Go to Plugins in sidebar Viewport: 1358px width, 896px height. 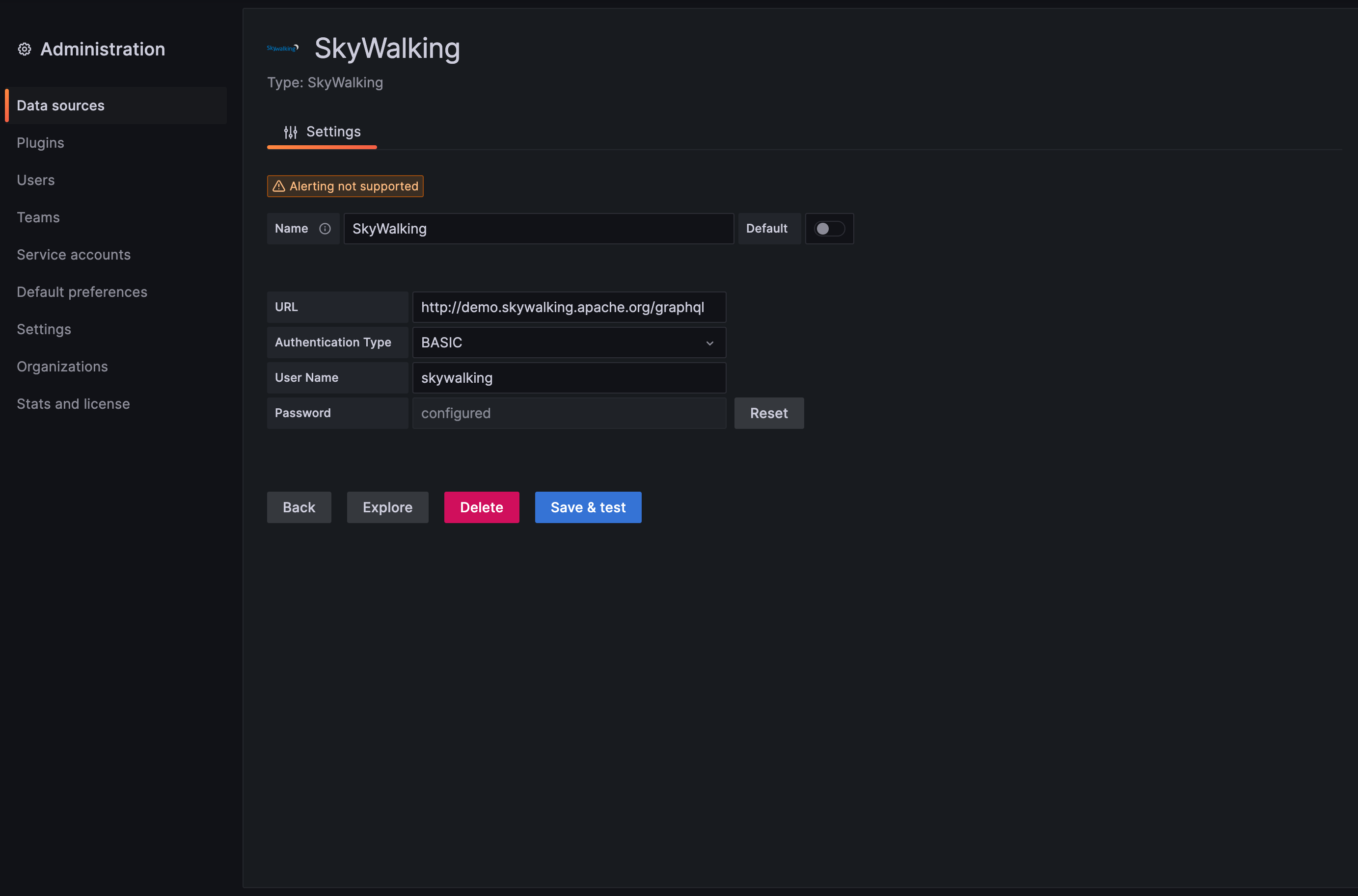pyautogui.click(x=41, y=143)
